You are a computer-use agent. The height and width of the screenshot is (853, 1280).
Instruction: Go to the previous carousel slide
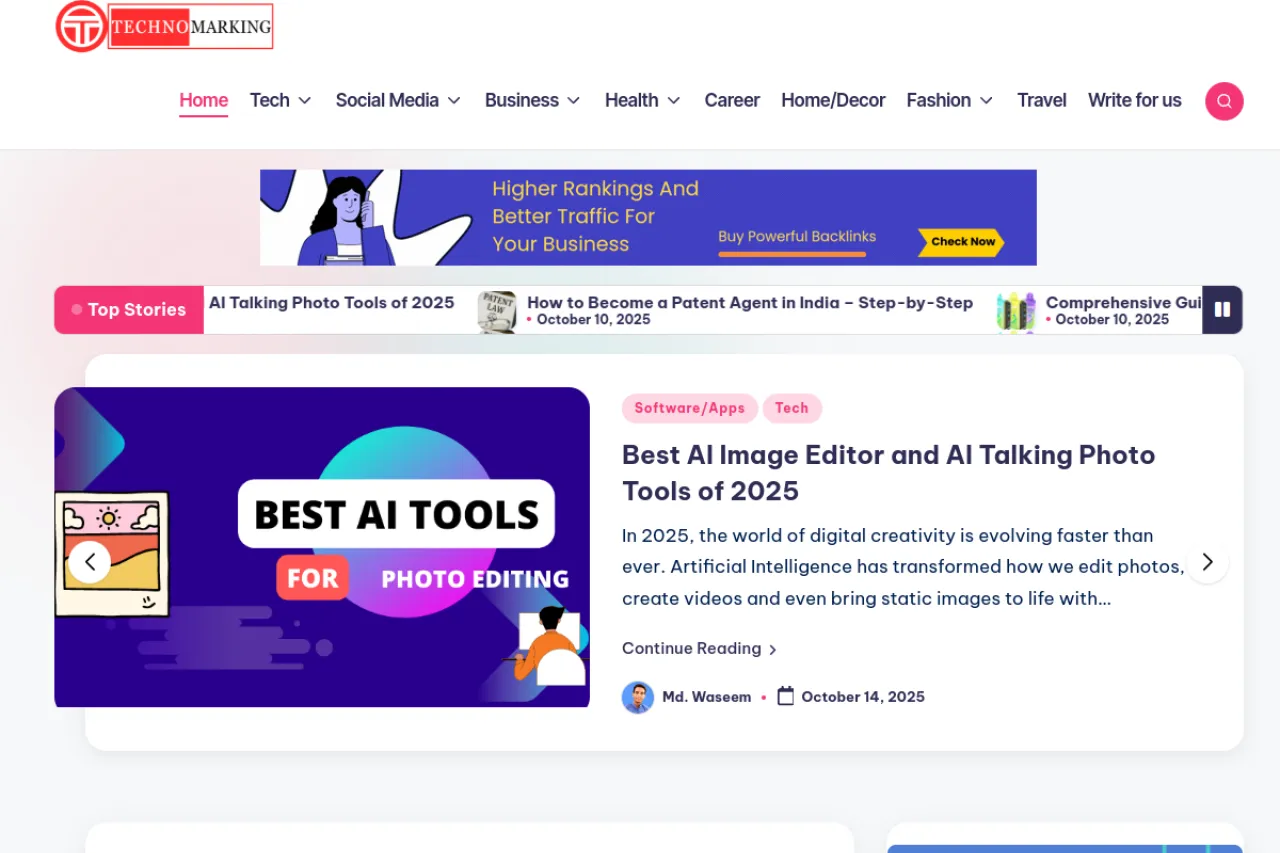(x=90, y=562)
